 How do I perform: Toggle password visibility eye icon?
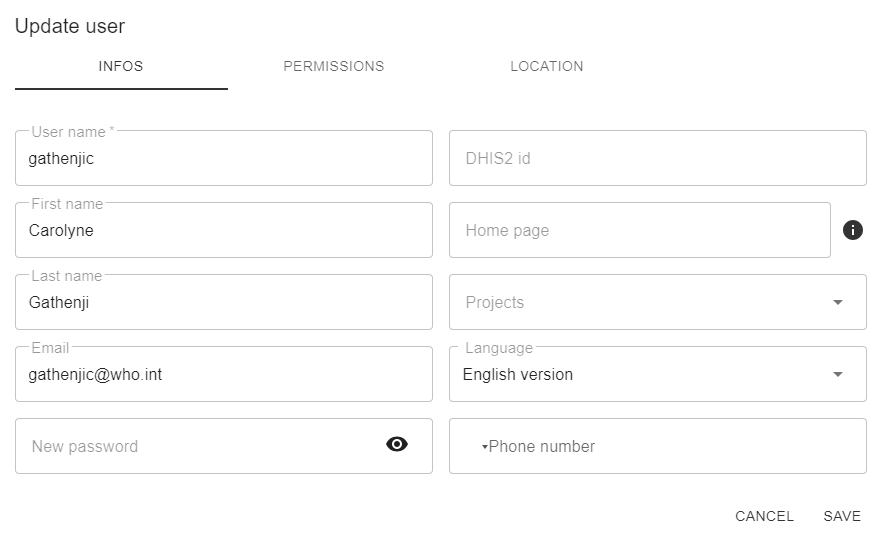pyautogui.click(x=397, y=445)
